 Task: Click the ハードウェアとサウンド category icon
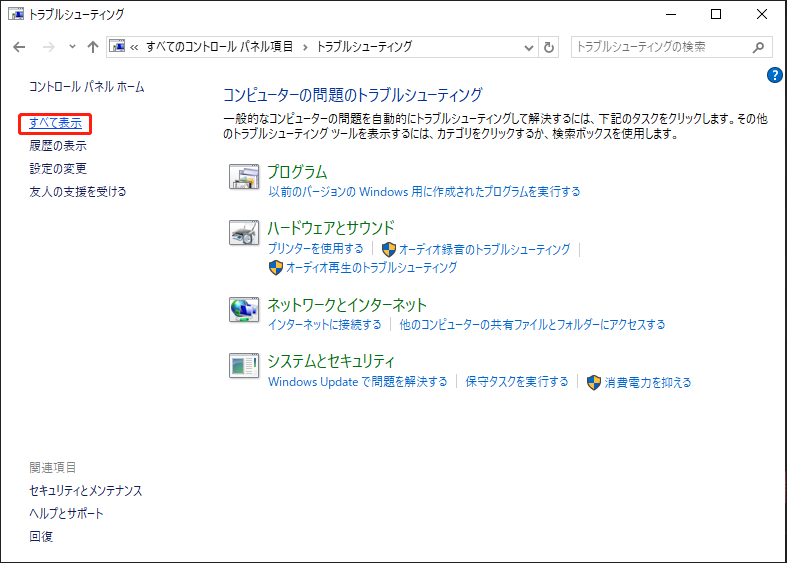click(244, 233)
